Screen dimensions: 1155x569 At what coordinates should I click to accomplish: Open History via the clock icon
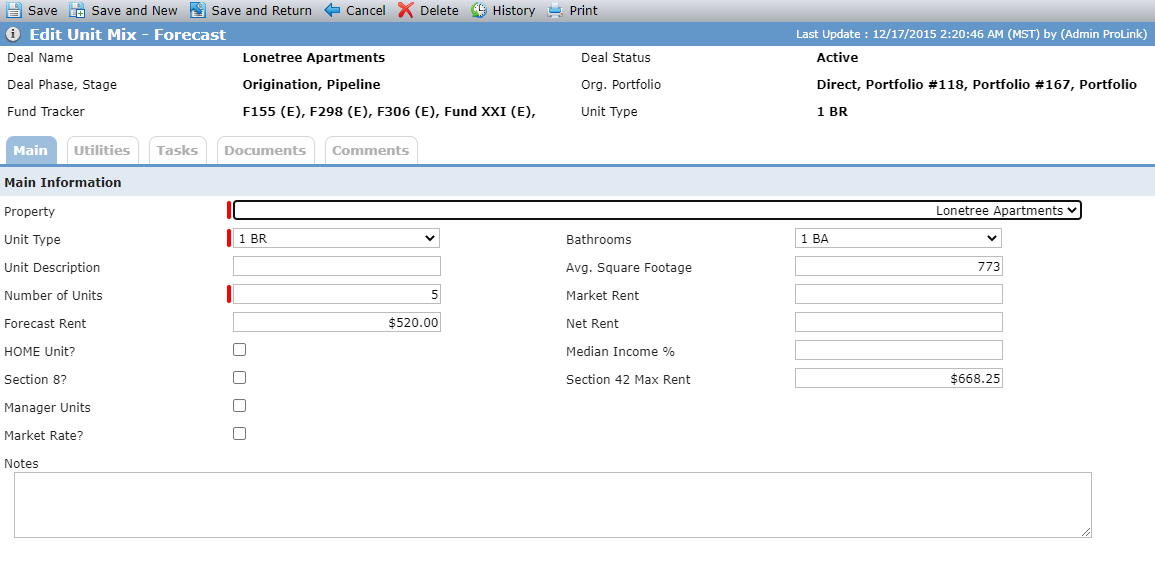pos(480,10)
